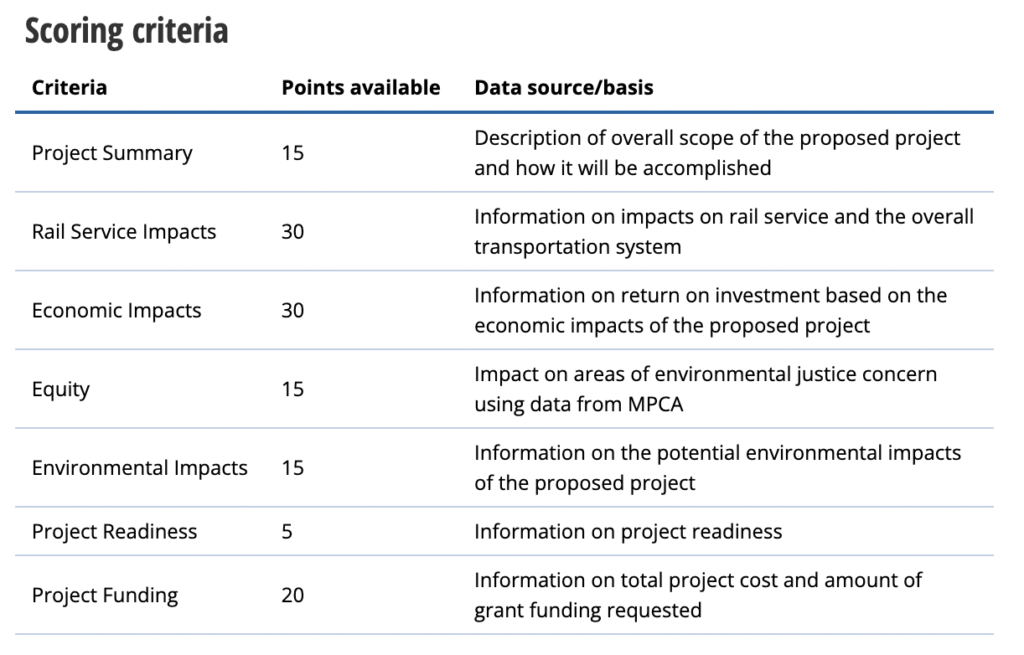Viewport: 1024px width, 655px height.
Task: Select the return on investment description text
Action: click(x=710, y=310)
